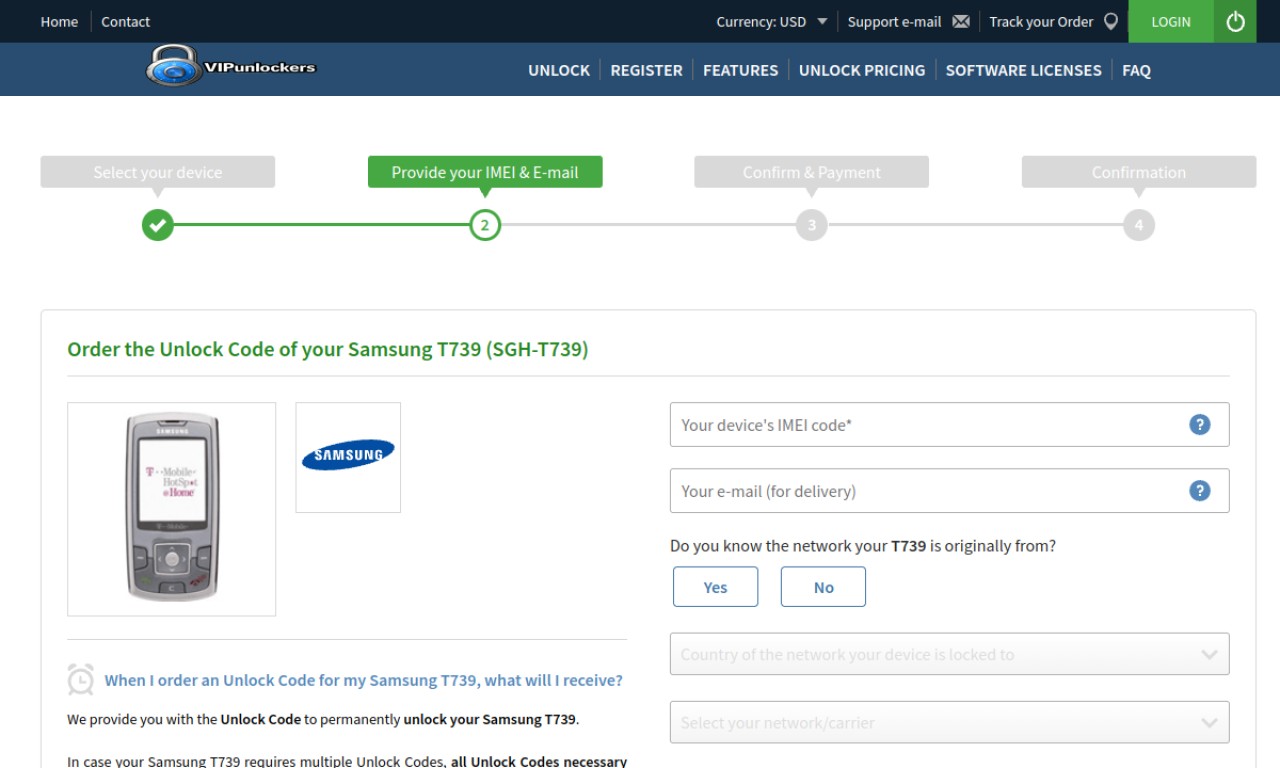Image resolution: width=1280 pixels, height=768 pixels.
Task: Click the Confirmation step label
Action: [1139, 172]
